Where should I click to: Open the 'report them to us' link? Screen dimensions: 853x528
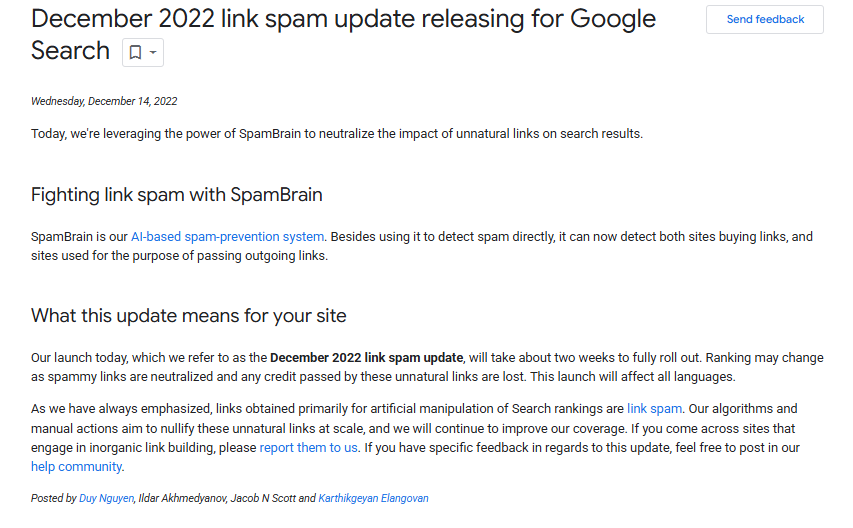[x=308, y=448]
